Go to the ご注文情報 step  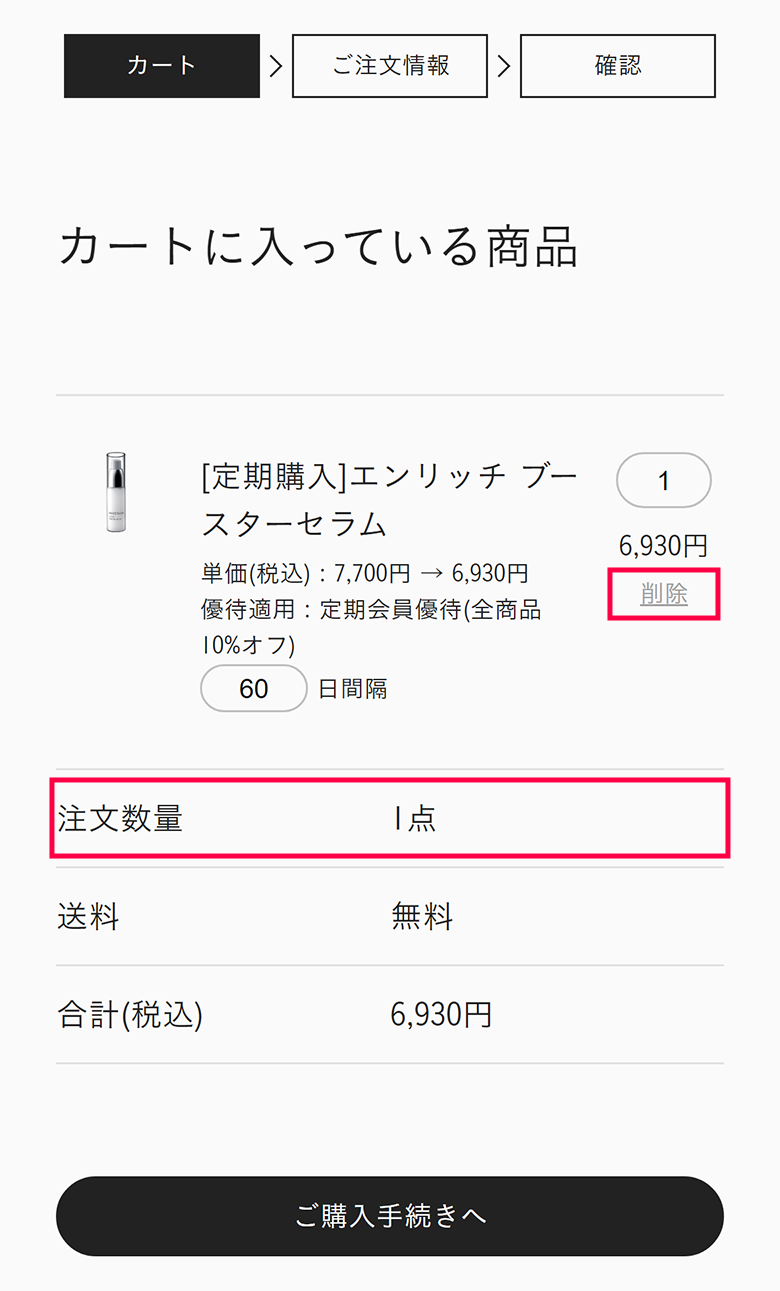pos(390,66)
